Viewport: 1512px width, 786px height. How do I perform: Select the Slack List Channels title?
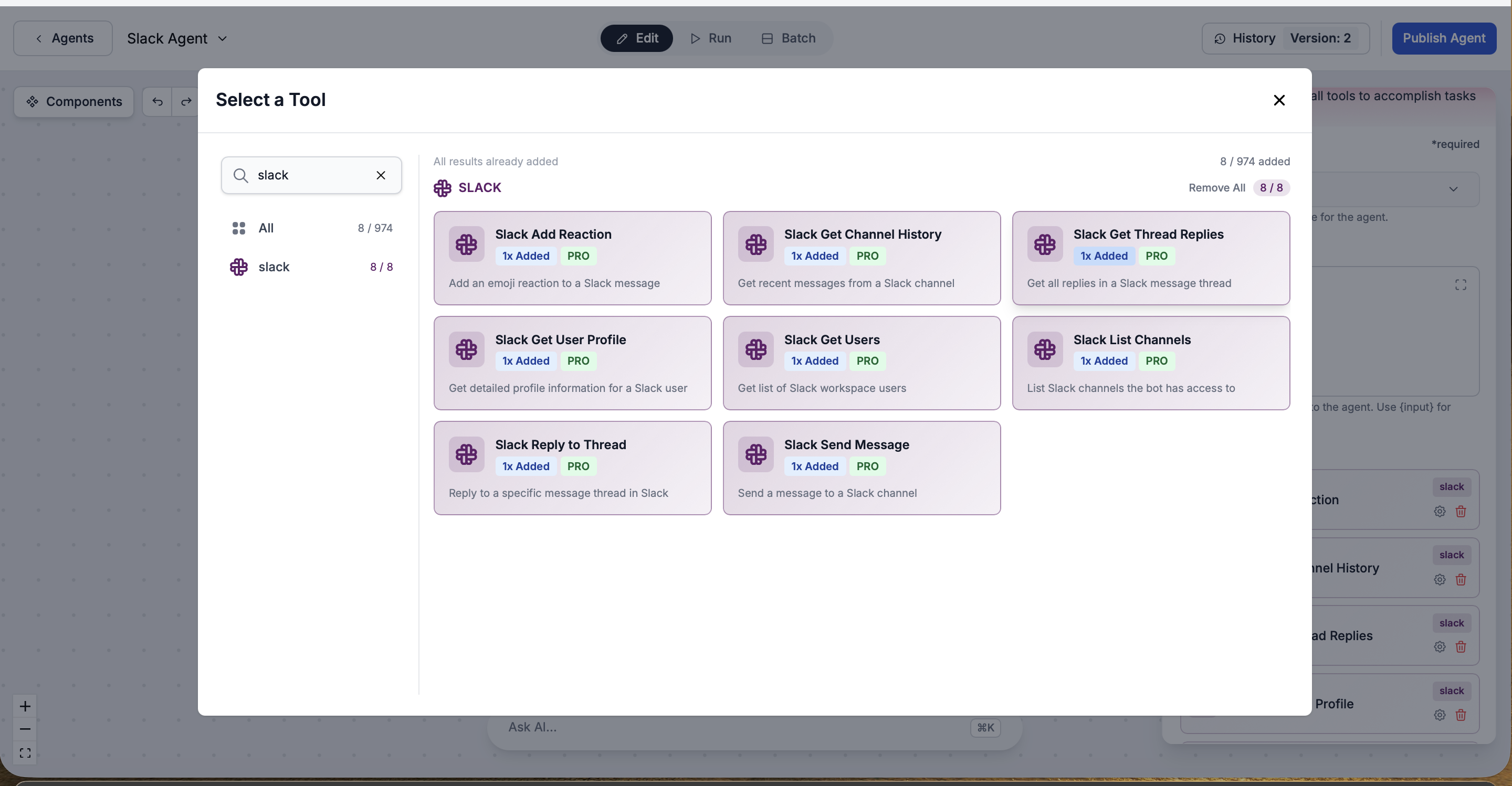coord(1132,339)
